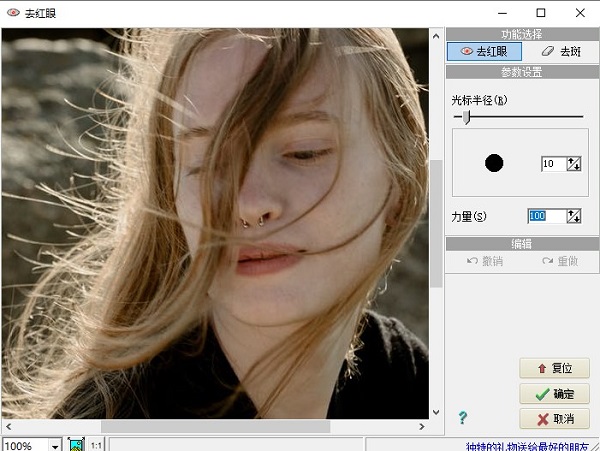Click the 1:1 actual size icon
The image size is (600, 451).
click(97, 444)
